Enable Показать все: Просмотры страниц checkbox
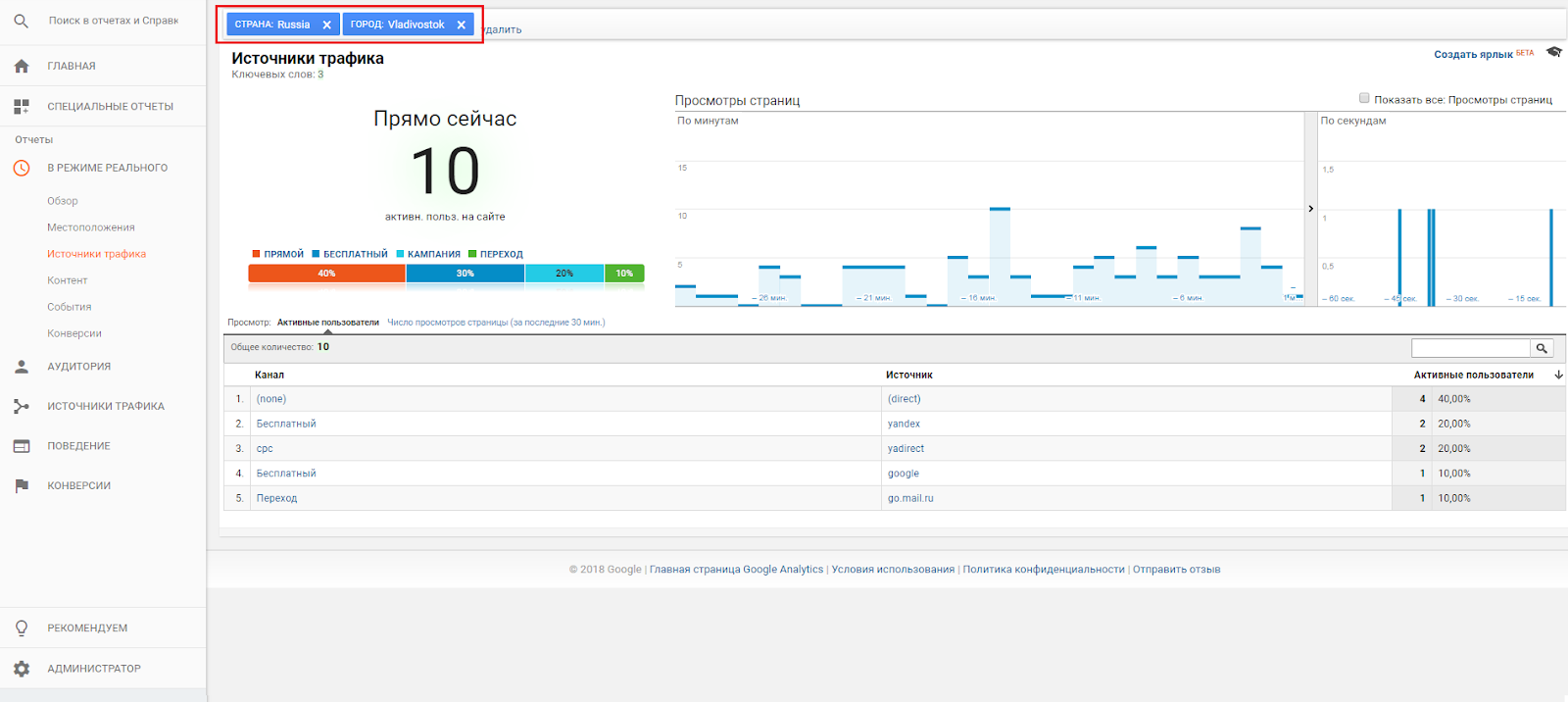The image size is (1568, 702). pyautogui.click(x=1364, y=98)
